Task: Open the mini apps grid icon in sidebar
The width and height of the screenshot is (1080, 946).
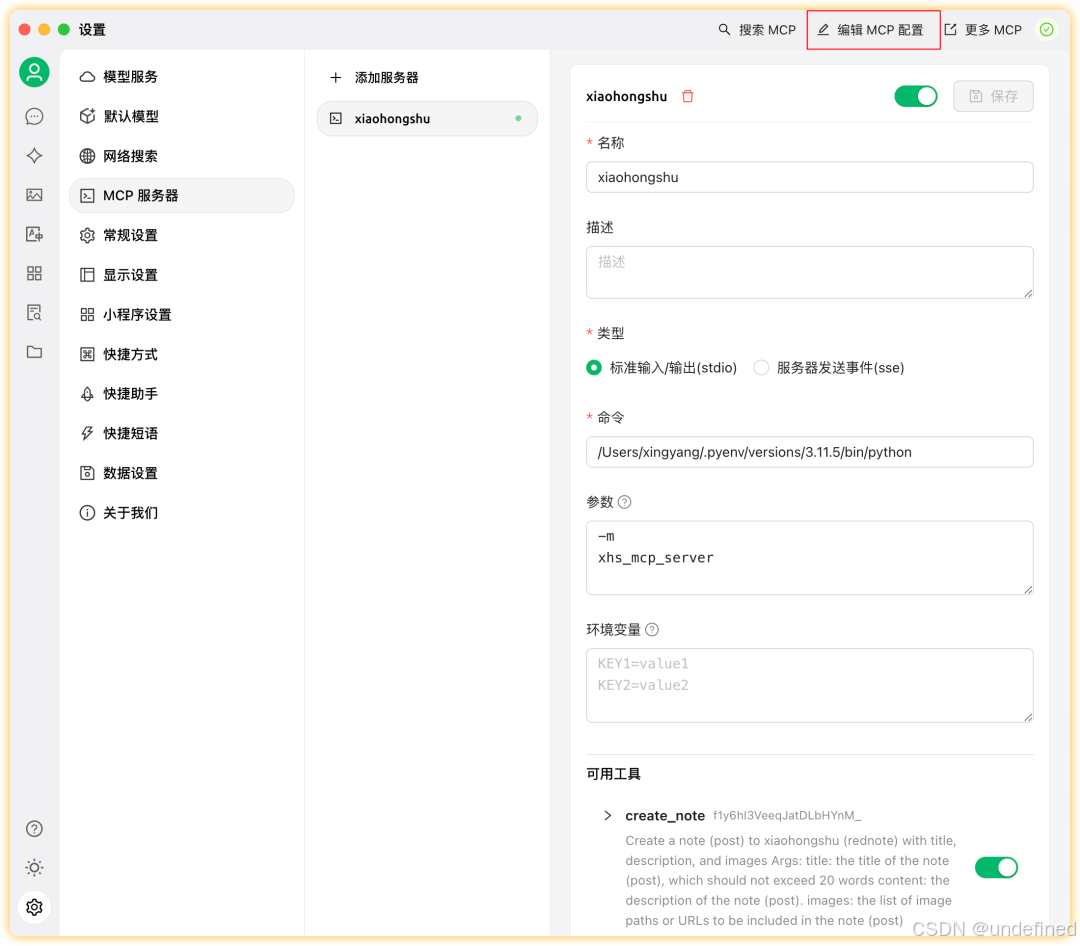Action: [x=34, y=274]
